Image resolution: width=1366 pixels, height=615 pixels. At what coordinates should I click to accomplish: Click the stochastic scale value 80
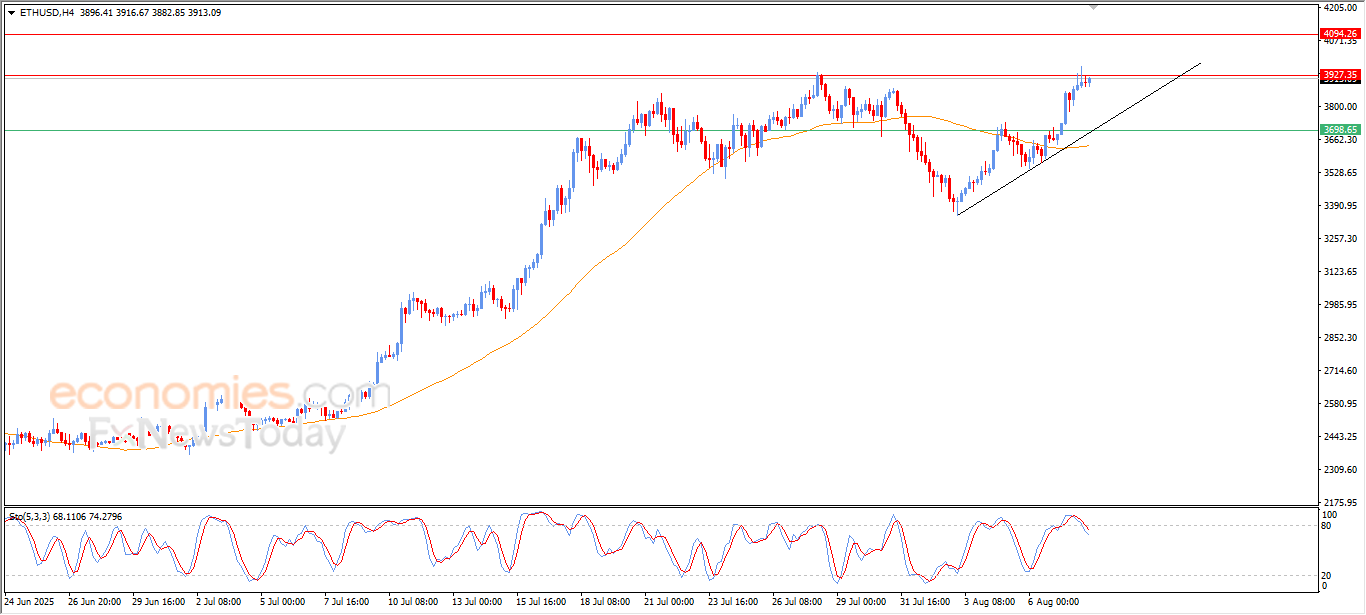[x=1327, y=525]
